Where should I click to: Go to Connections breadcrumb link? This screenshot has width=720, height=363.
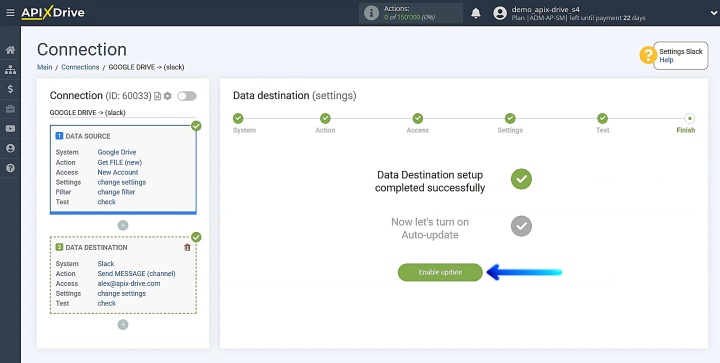pyautogui.click(x=80, y=67)
